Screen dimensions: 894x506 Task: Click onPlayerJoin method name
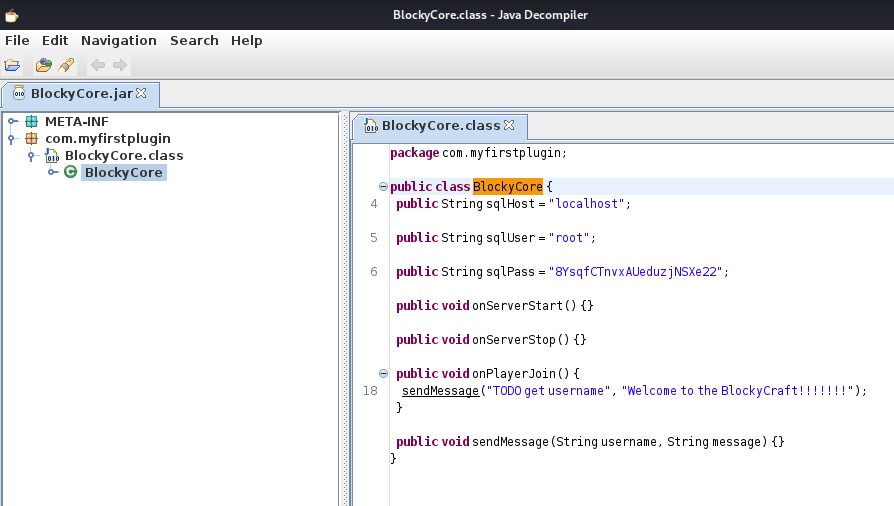pos(514,374)
